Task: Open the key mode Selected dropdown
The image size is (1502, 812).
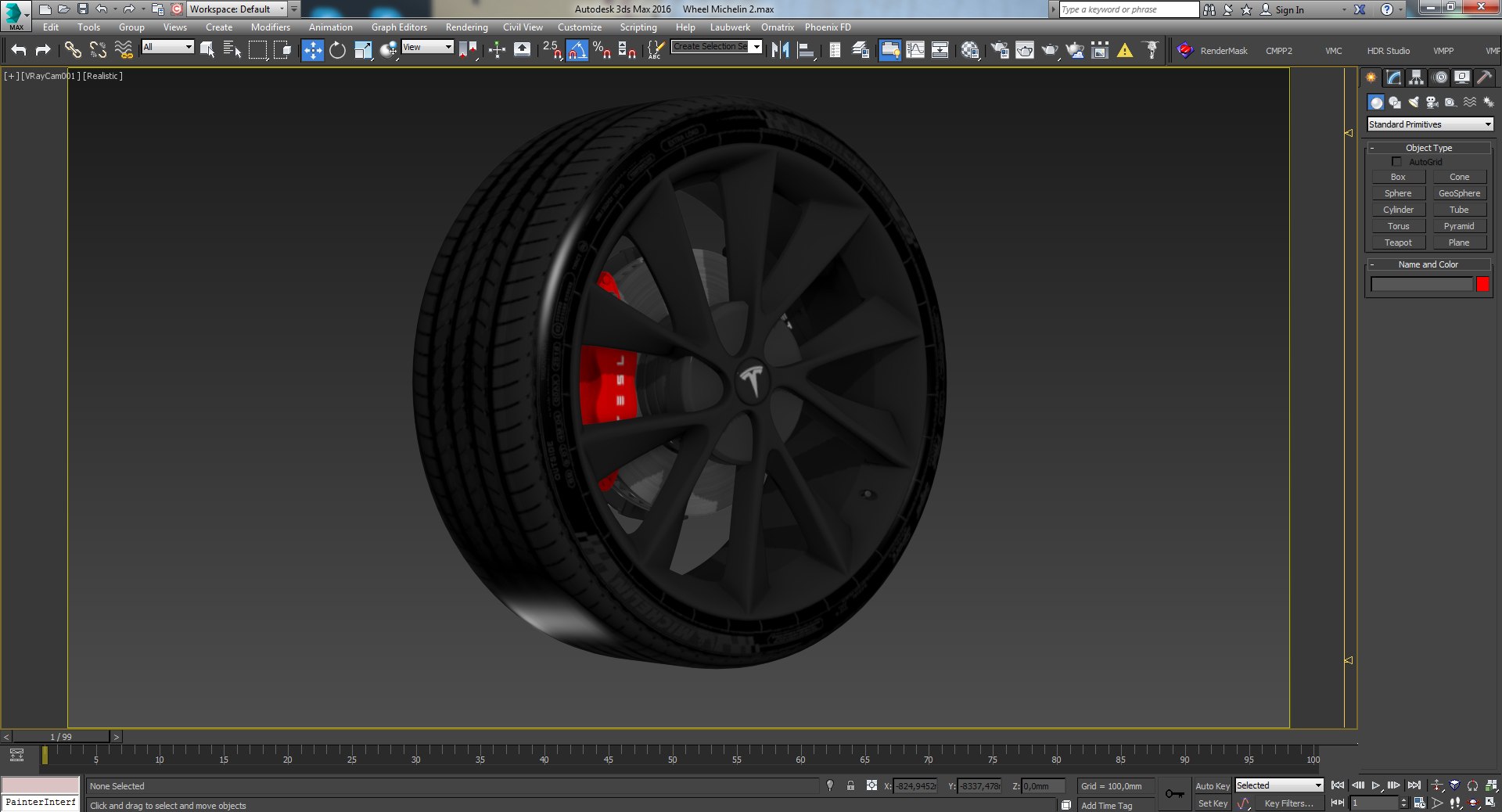Action: click(x=1279, y=785)
